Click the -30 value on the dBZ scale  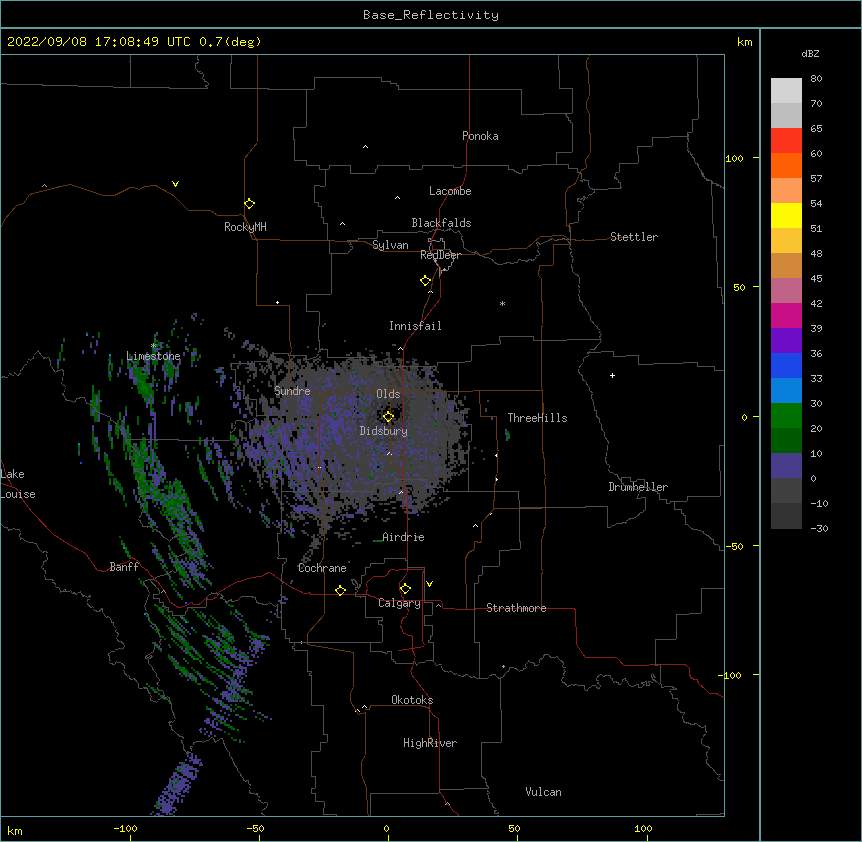tap(819, 528)
